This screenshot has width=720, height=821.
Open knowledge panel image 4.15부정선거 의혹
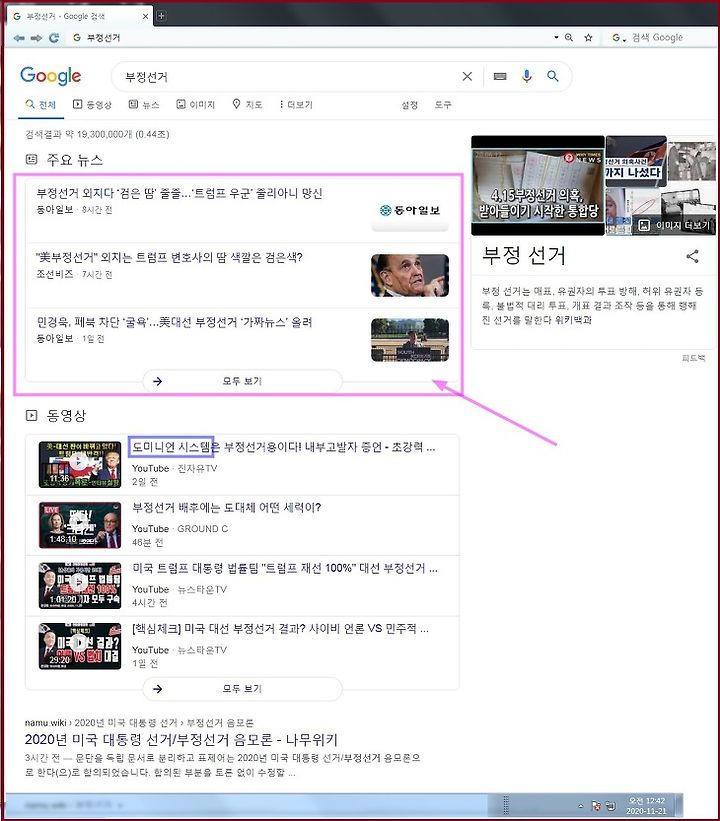(538, 185)
